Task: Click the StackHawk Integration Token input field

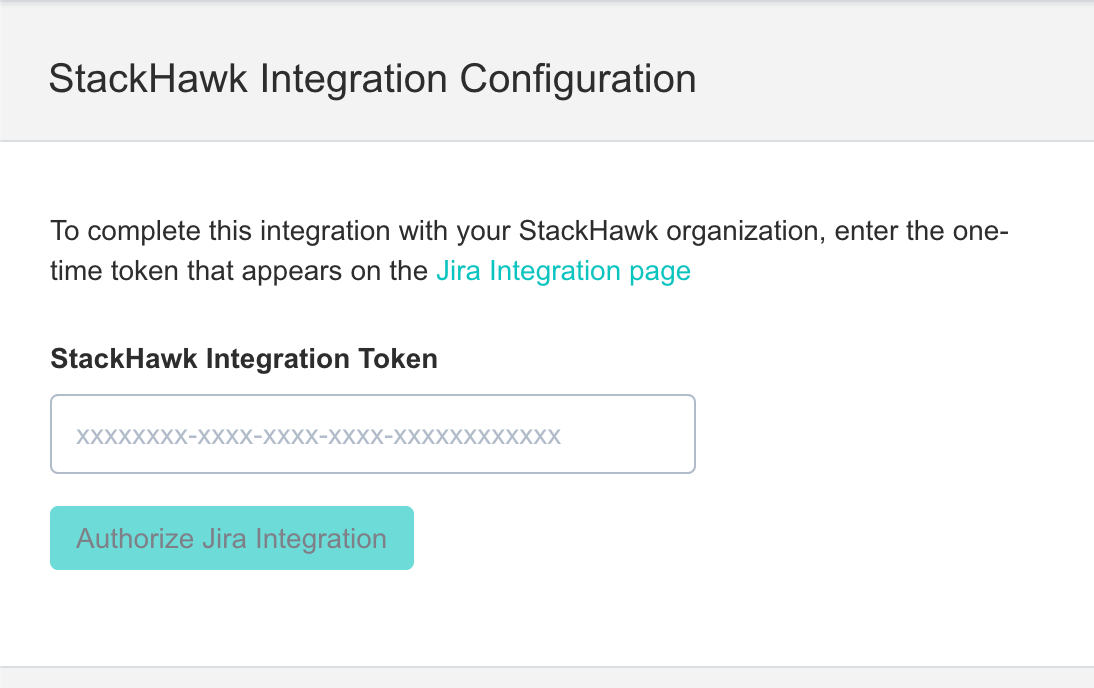Action: (x=370, y=433)
